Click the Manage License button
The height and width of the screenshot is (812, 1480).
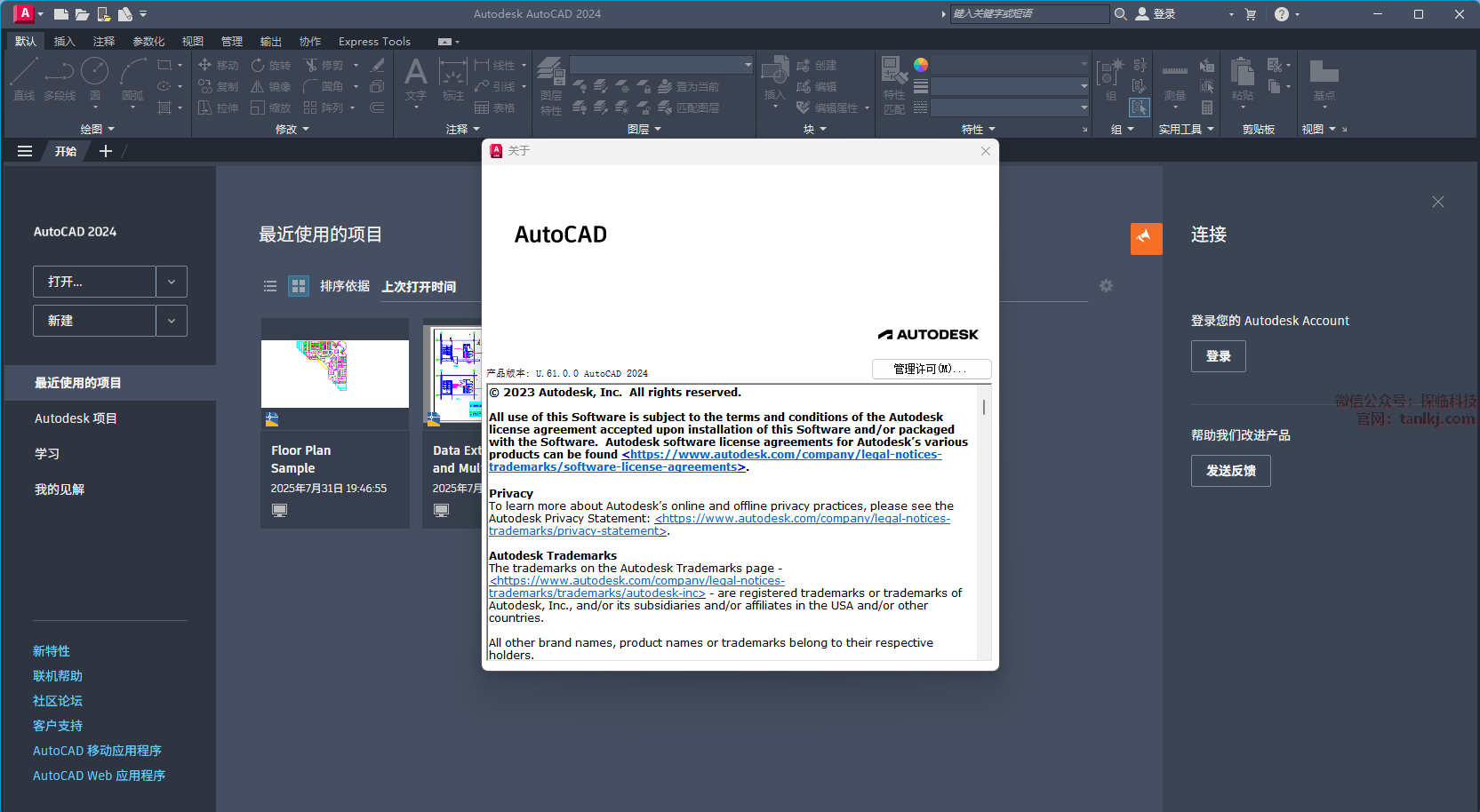[x=931, y=369]
